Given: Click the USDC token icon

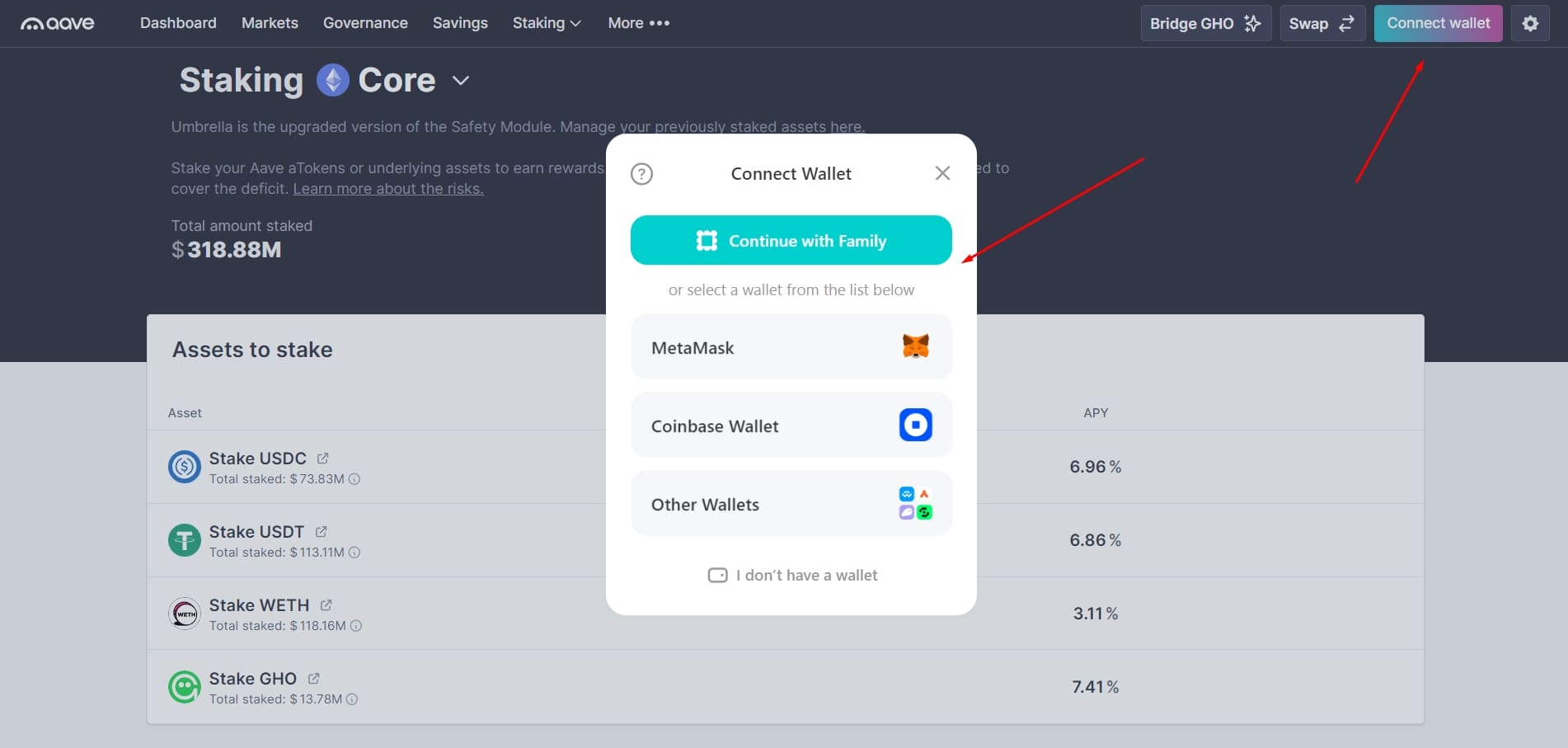Looking at the screenshot, I should (185, 467).
